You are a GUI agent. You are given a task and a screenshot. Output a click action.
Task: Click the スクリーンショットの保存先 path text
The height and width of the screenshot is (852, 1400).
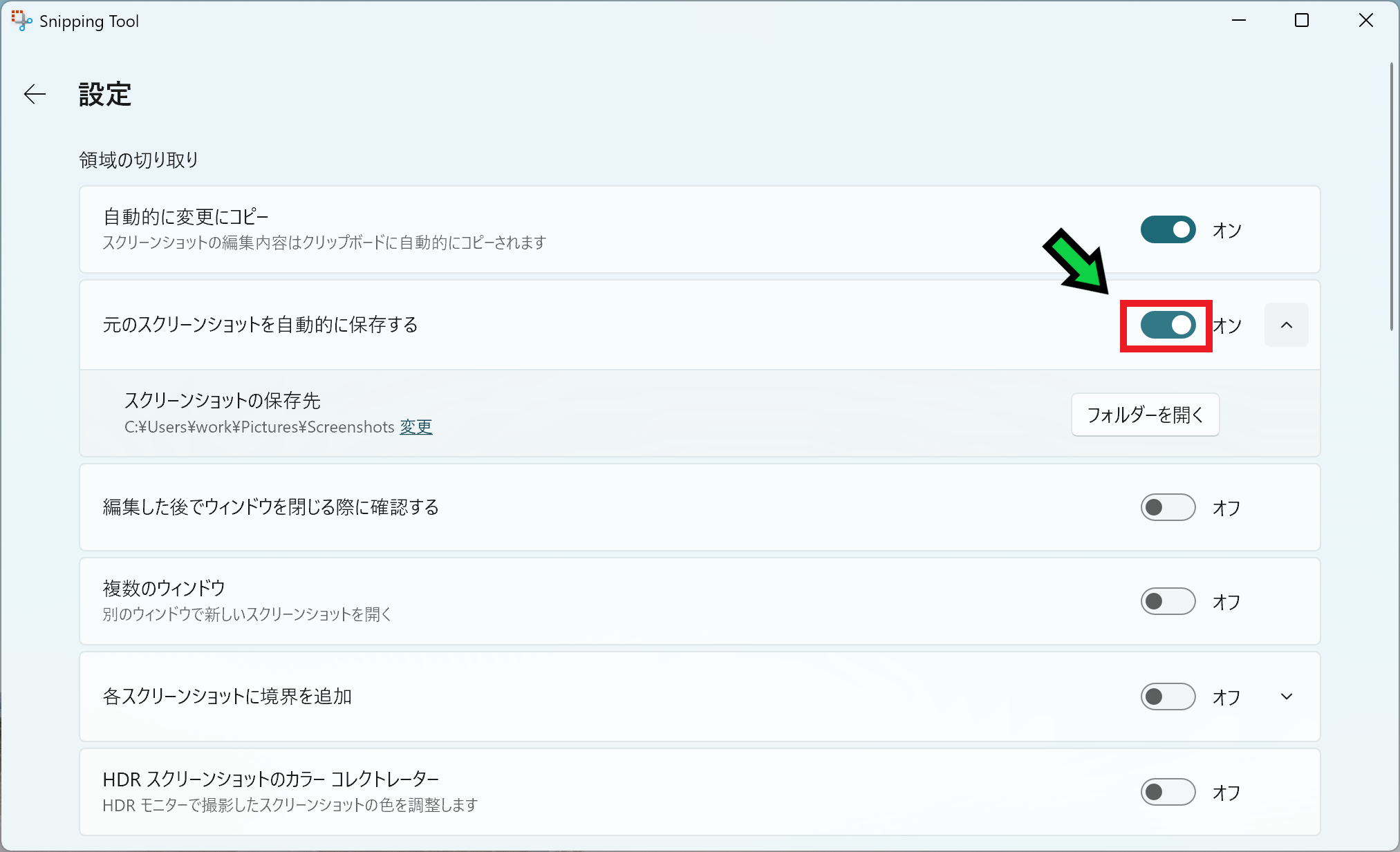click(x=259, y=427)
